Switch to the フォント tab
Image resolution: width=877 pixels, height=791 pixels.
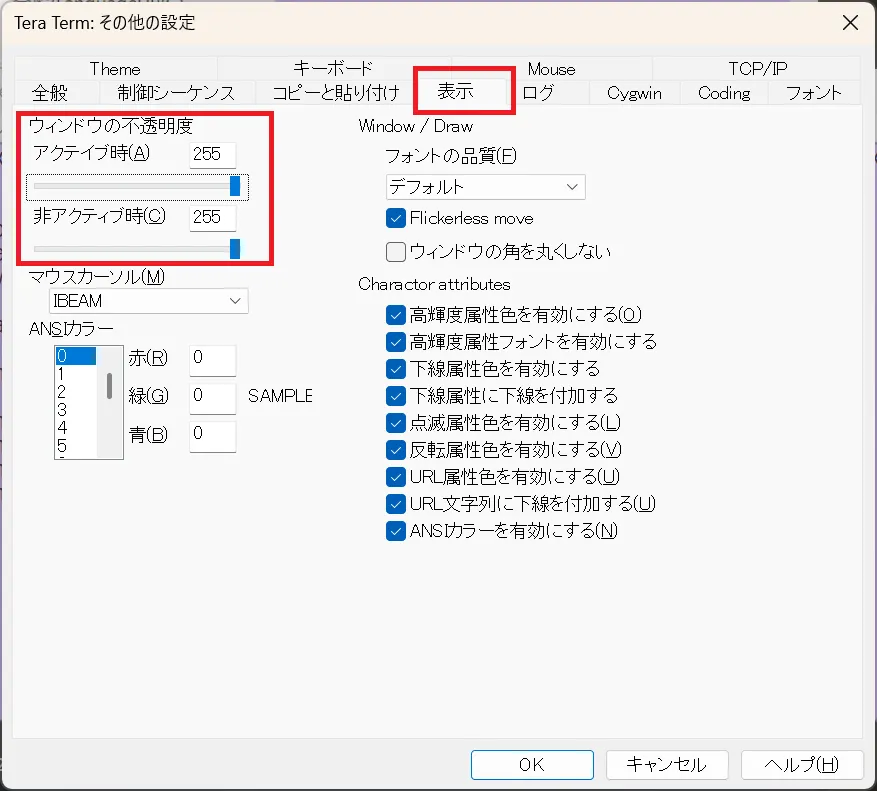[x=812, y=93]
